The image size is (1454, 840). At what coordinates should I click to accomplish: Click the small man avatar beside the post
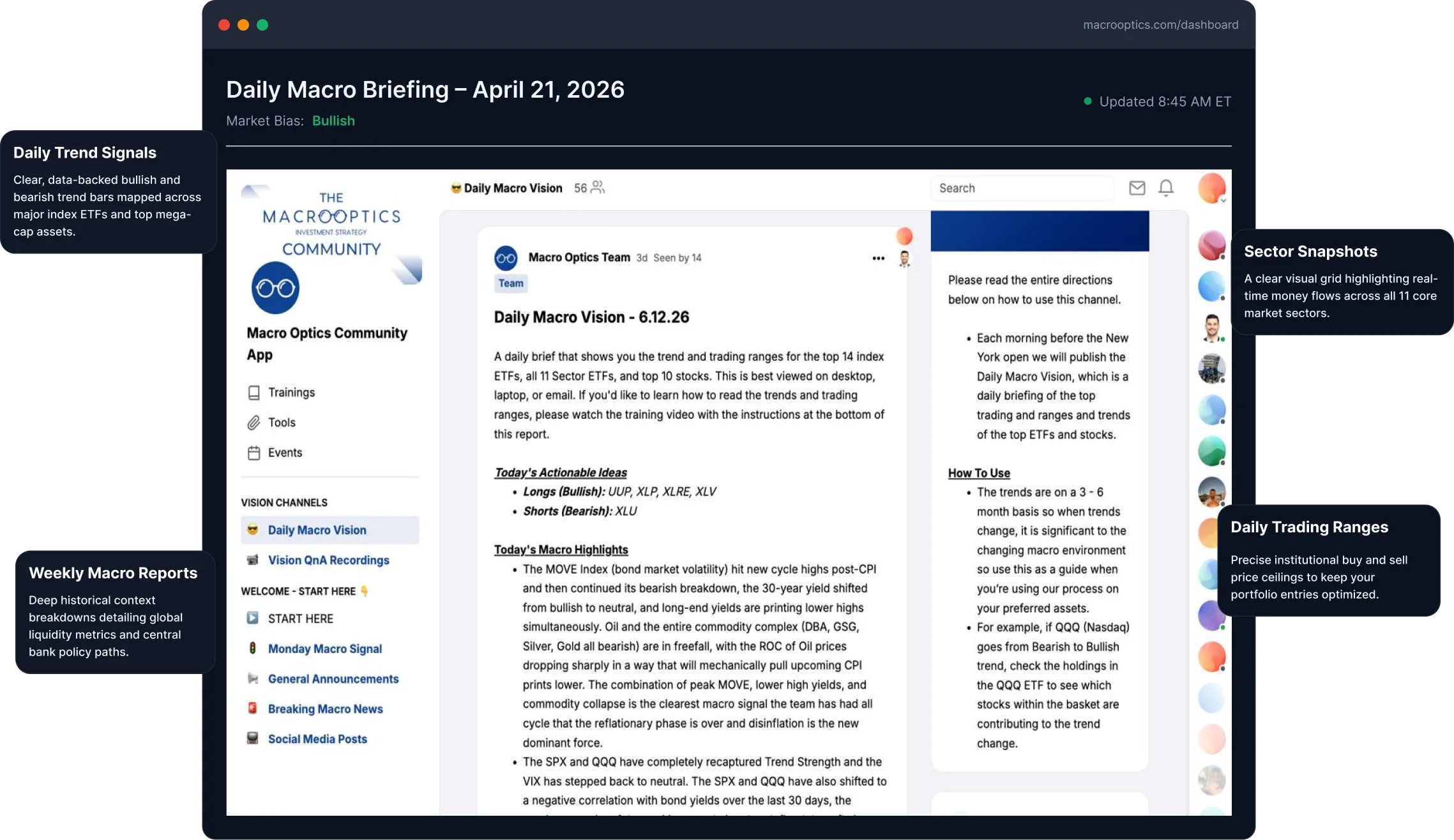tap(905, 259)
